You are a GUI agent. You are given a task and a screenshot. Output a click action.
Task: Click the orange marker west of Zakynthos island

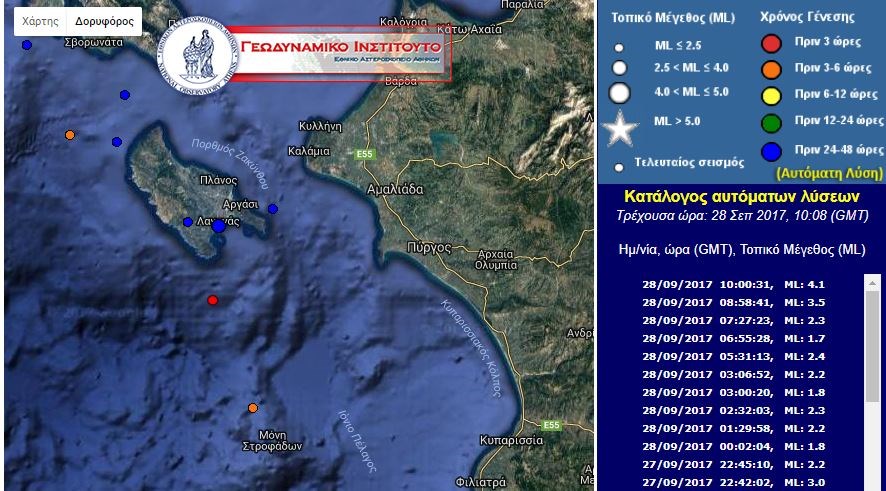[69, 135]
